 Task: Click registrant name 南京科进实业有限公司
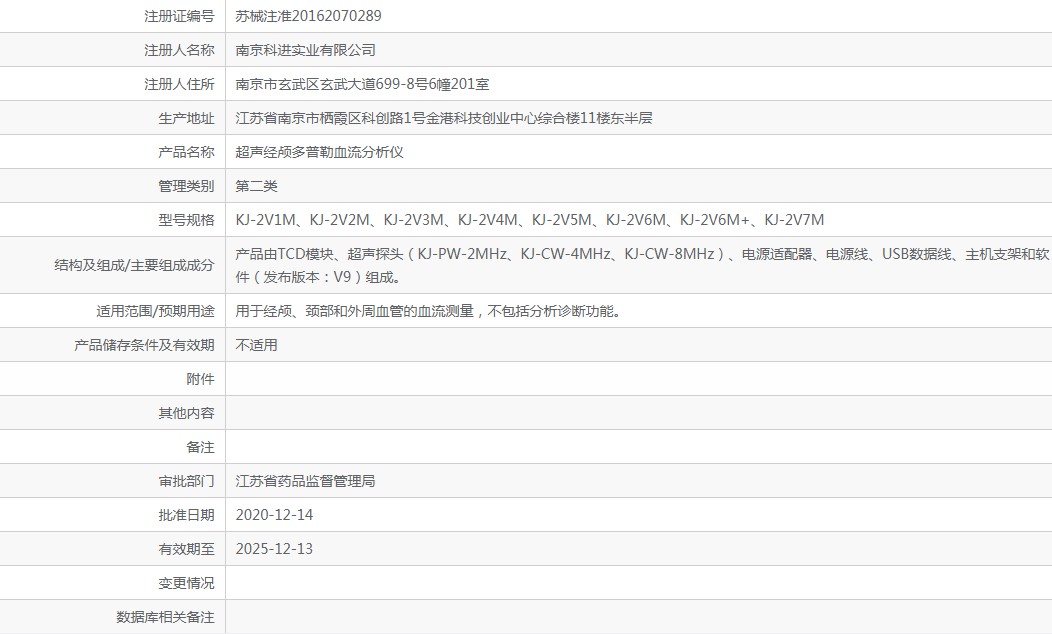pos(305,50)
